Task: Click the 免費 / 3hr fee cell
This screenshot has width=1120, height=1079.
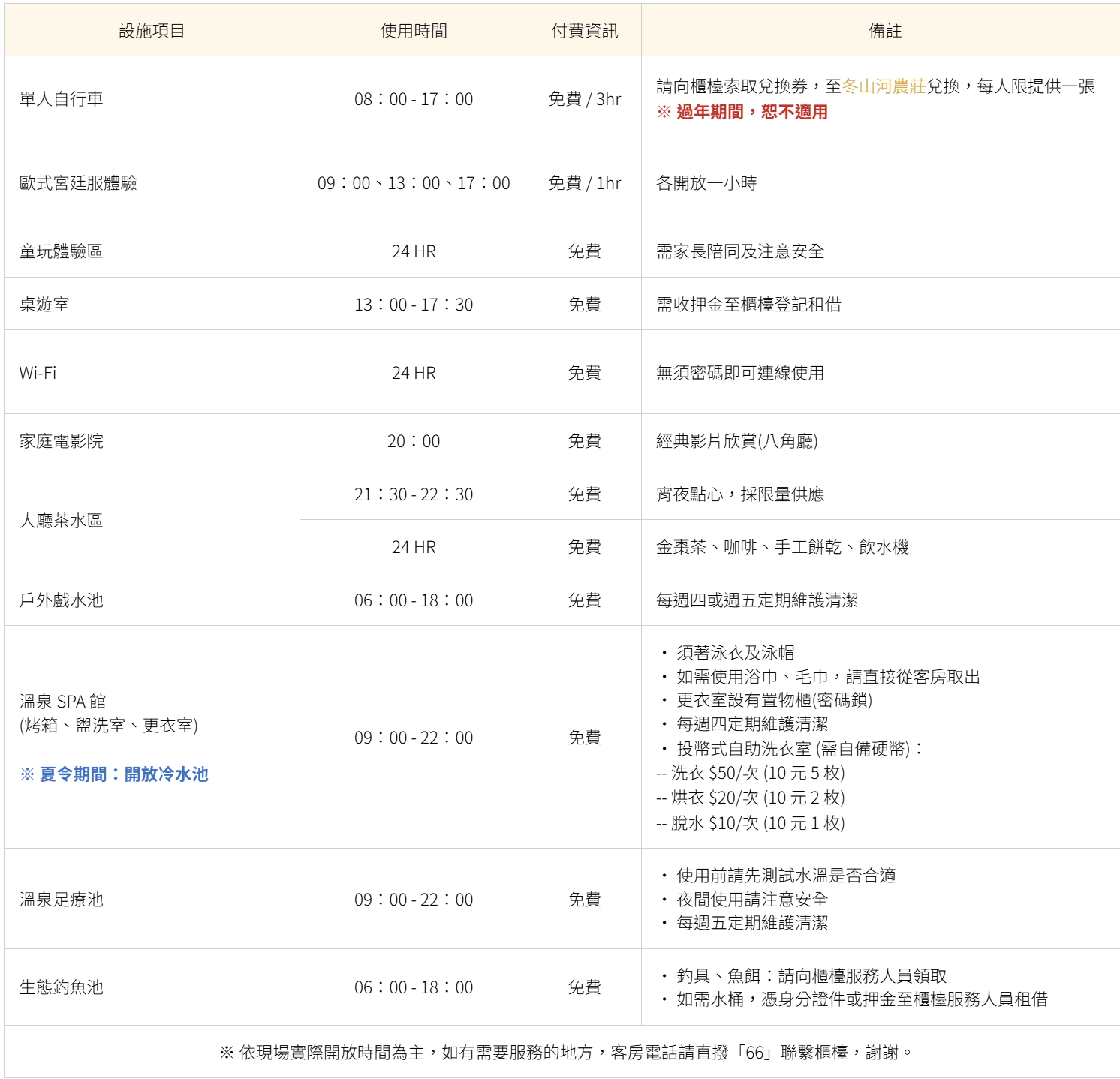Action: (x=585, y=98)
